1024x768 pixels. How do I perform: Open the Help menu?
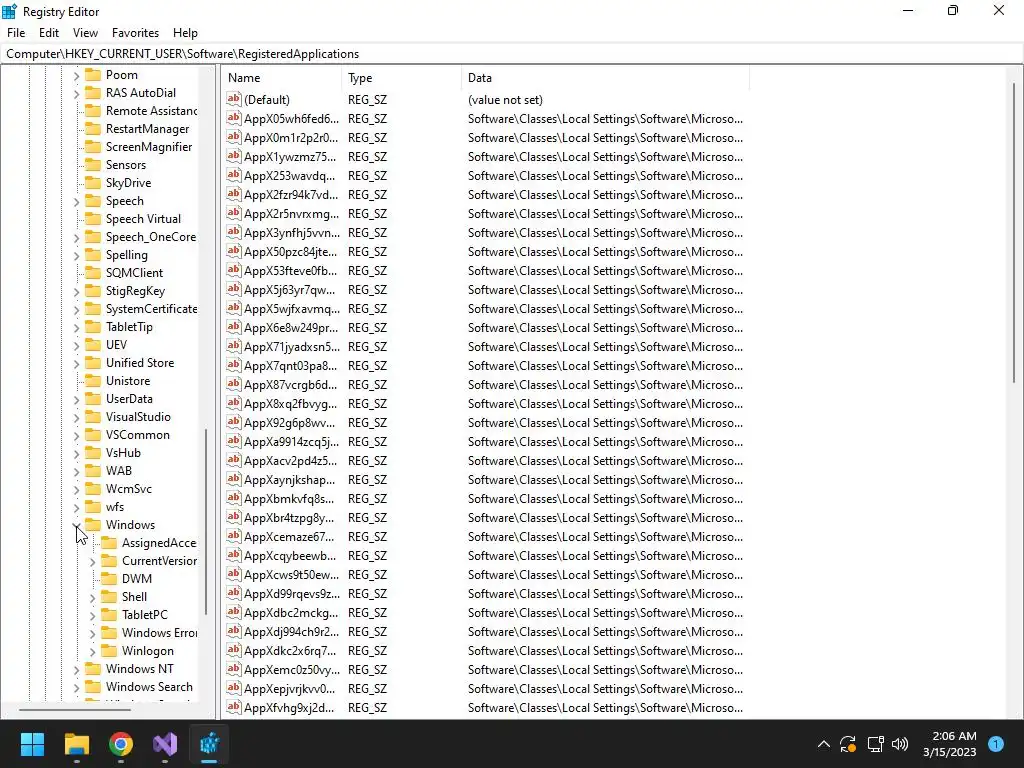pyautogui.click(x=185, y=33)
